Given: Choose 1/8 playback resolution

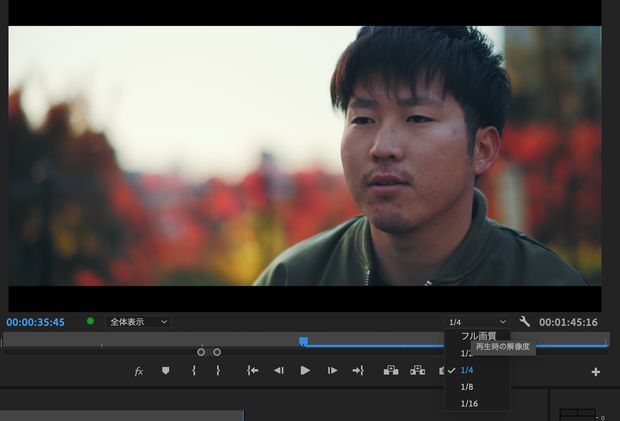Looking at the screenshot, I should click(x=468, y=386).
